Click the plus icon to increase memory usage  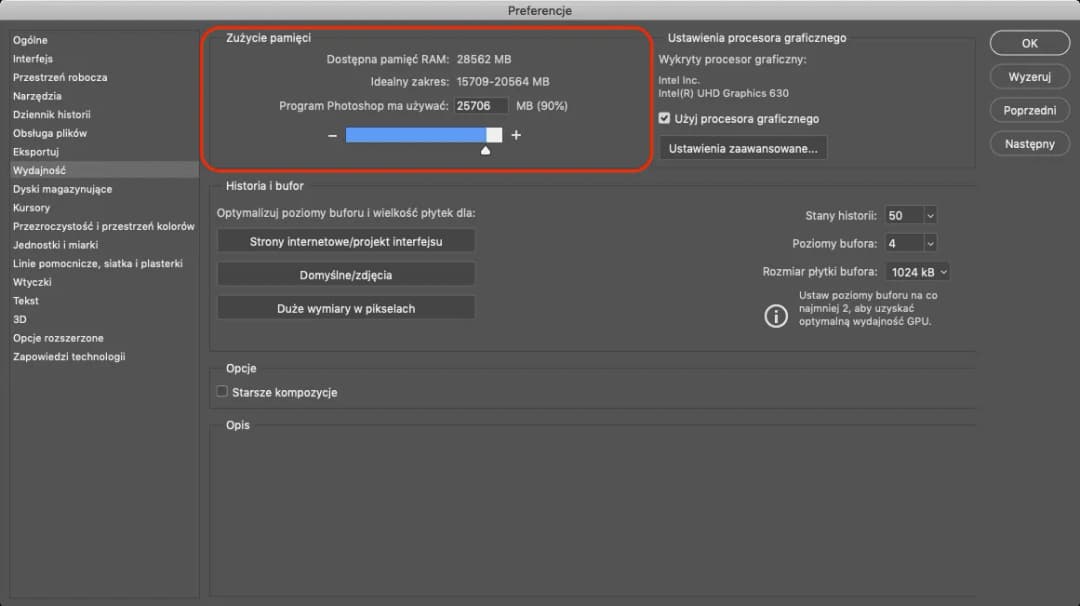tap(516, 134)
